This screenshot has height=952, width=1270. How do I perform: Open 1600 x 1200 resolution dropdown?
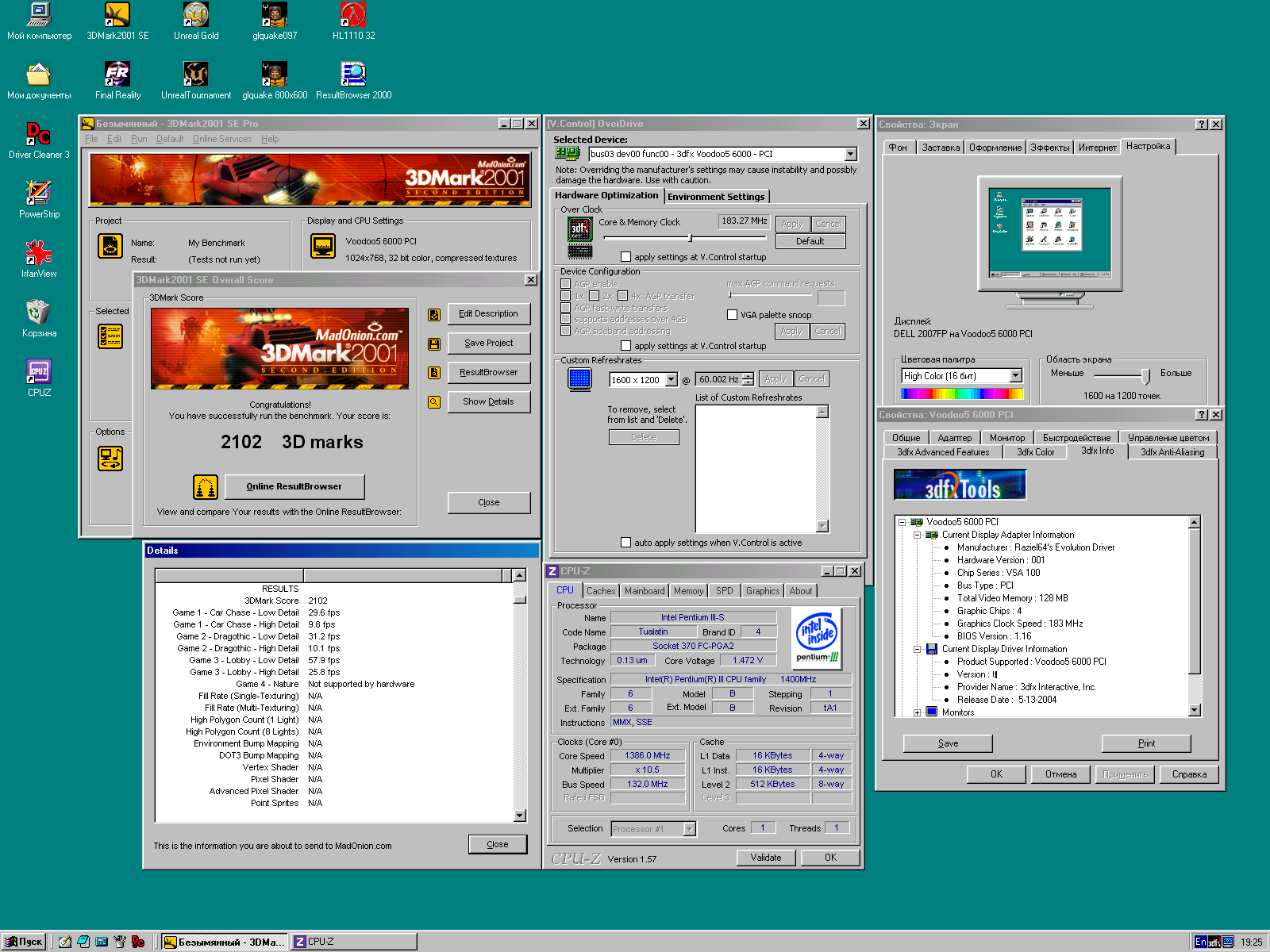tap(671, 380)
